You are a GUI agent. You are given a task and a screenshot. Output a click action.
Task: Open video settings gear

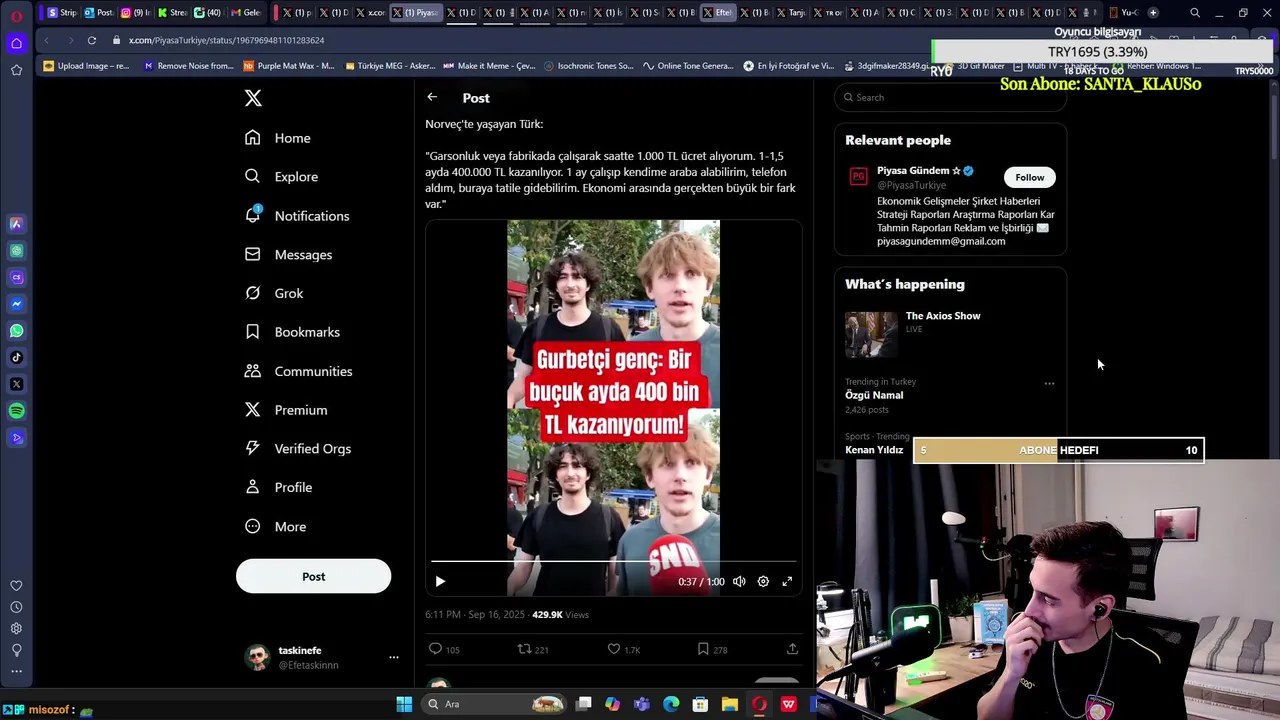(763, 581)
